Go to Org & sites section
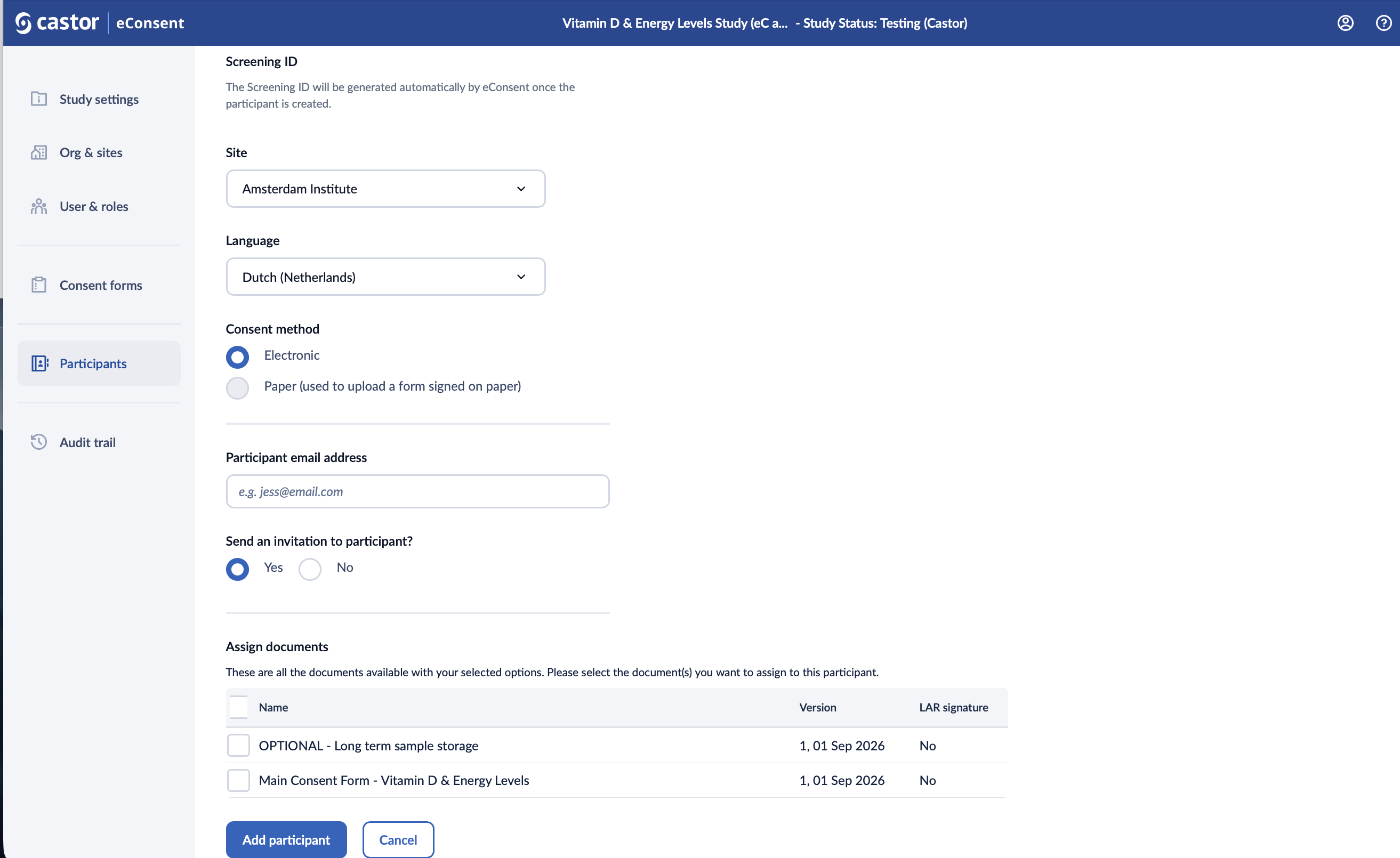The width and height of the screenshot is (1400, 858). (x=99, y=152)
